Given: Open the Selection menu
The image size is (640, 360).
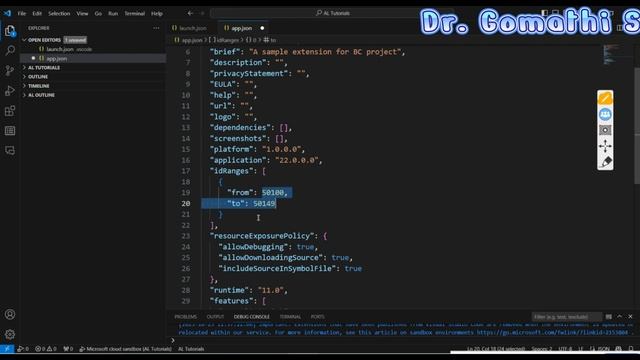Looking at the screenshot, I should (59, 13).
